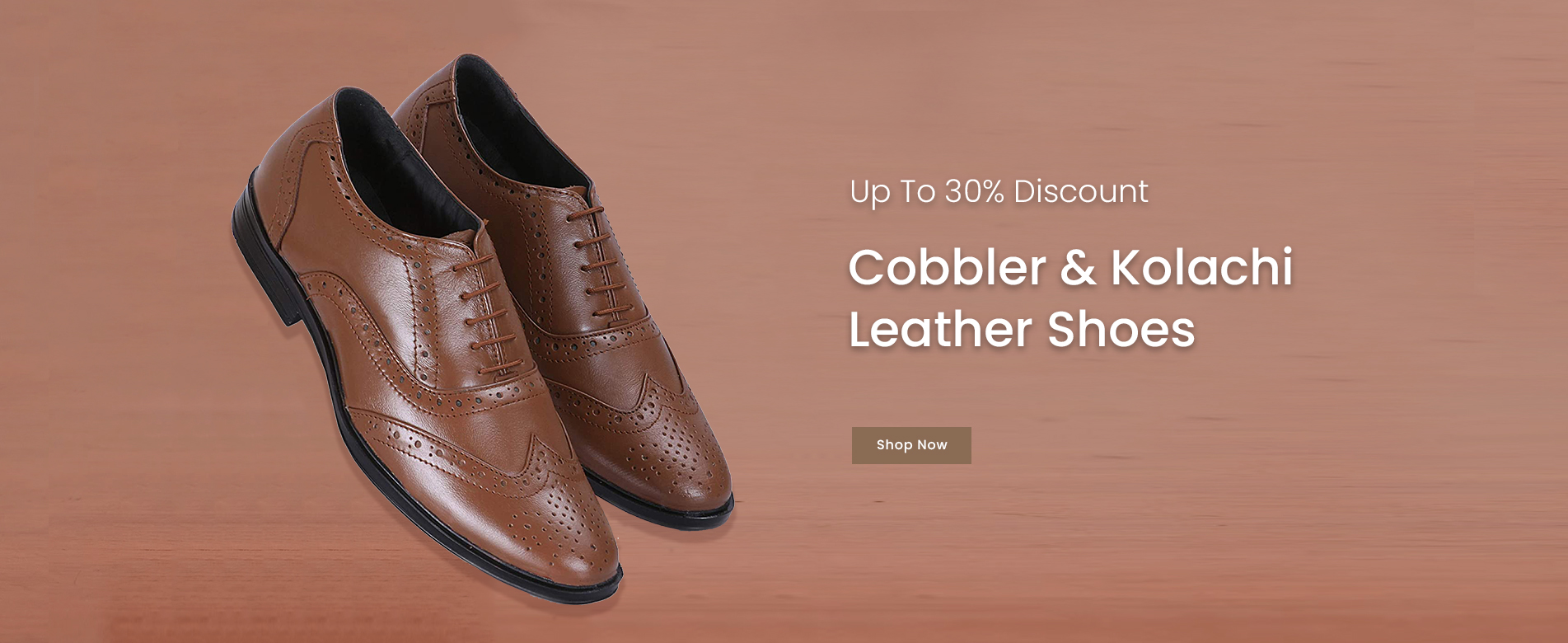Viewport: 1568px width, 643px height.
Task: Click the word Discount in the banner
Action: pos(1081,191)
